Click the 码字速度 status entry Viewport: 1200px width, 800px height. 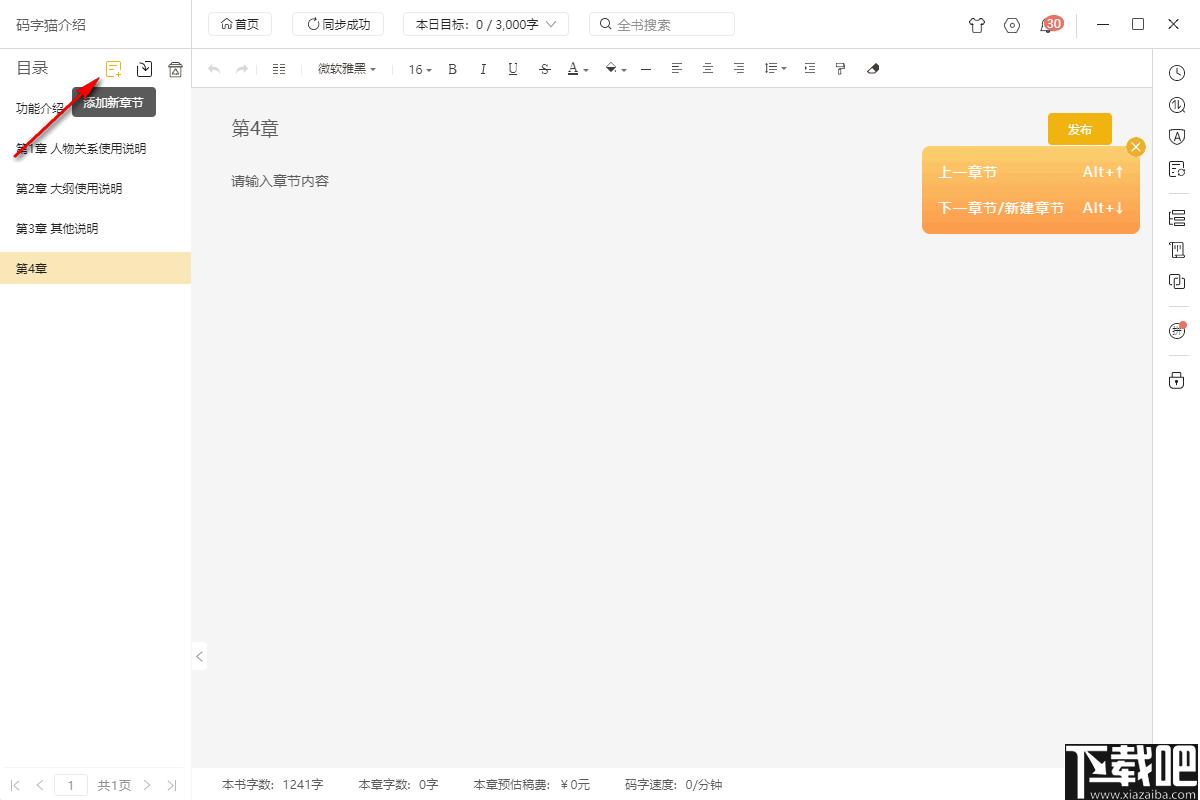[673, 785]
